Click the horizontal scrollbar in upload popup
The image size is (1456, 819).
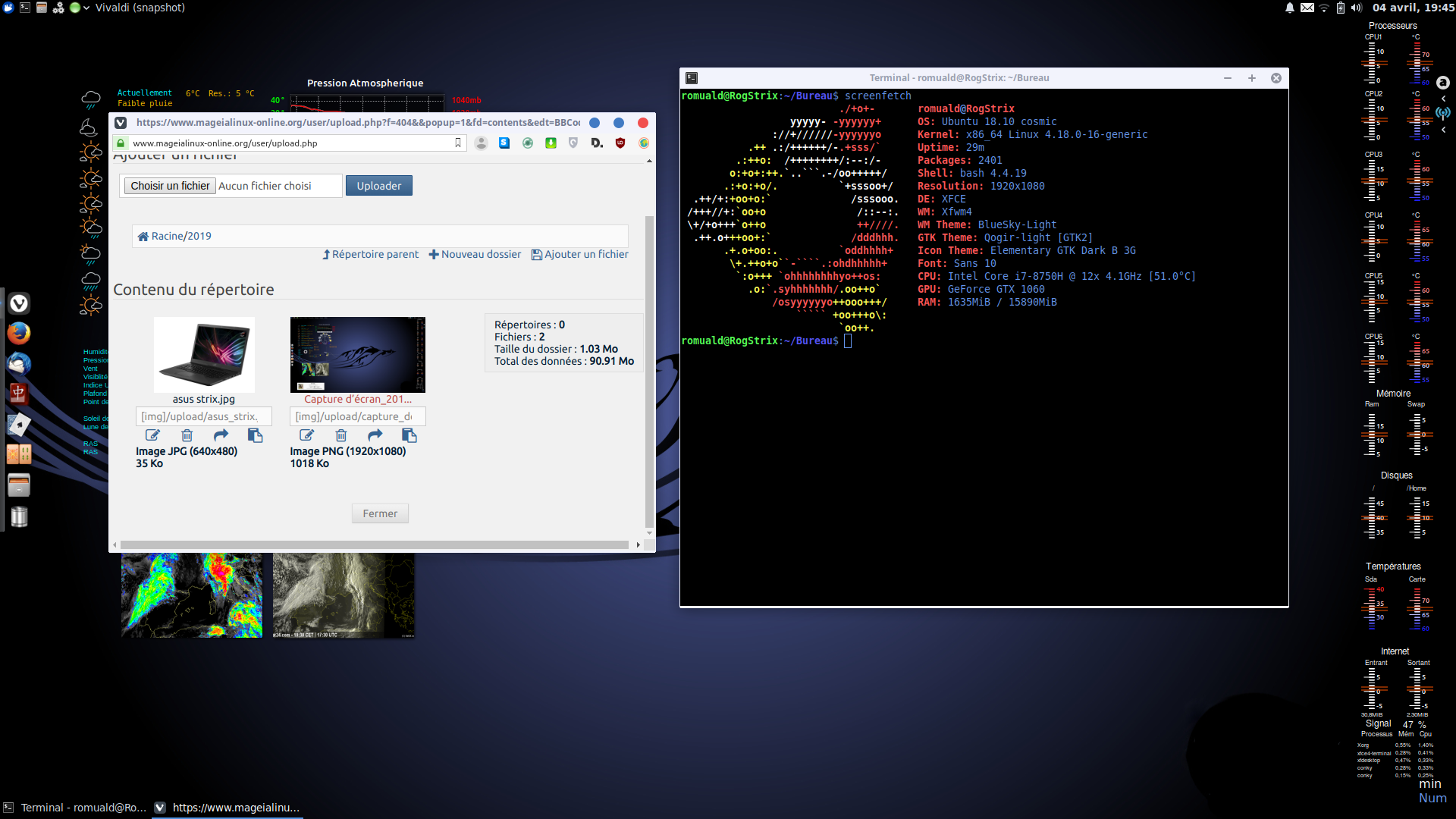[375, 544]
